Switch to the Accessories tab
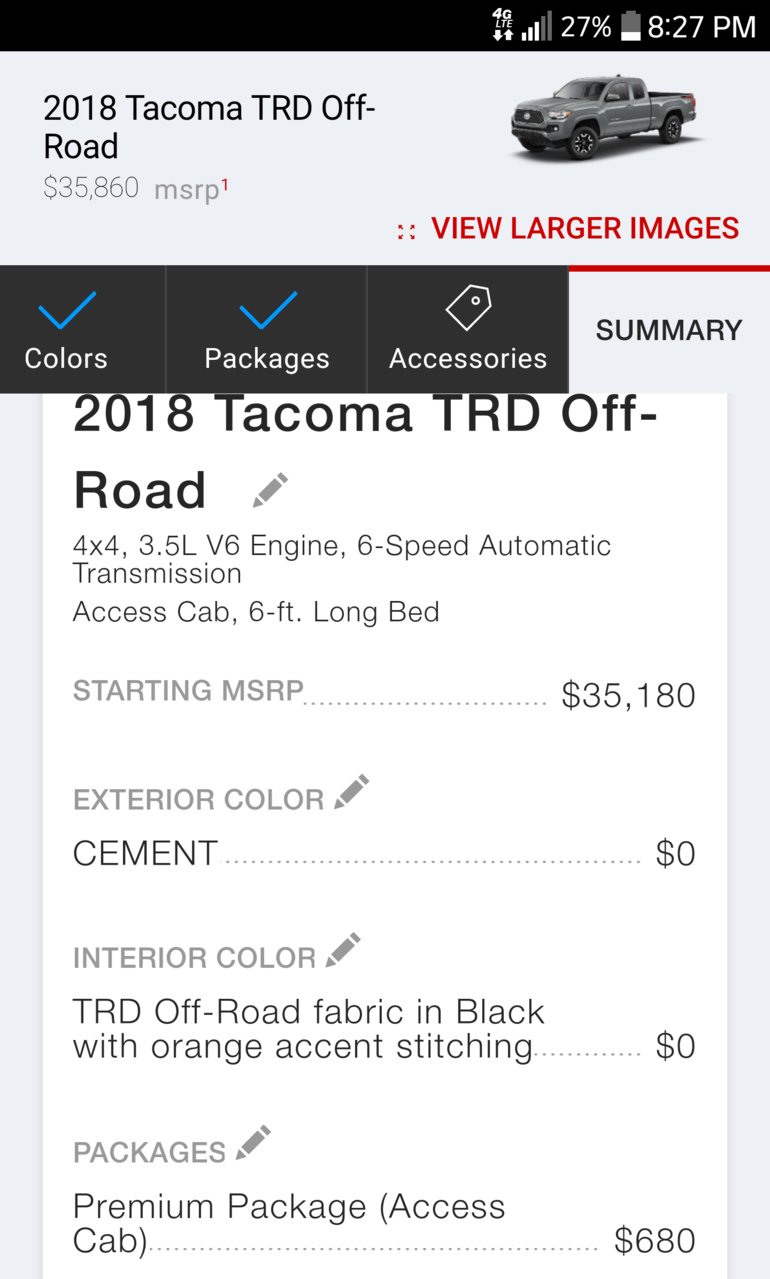 pyautogui.click(x=468, y=329)
